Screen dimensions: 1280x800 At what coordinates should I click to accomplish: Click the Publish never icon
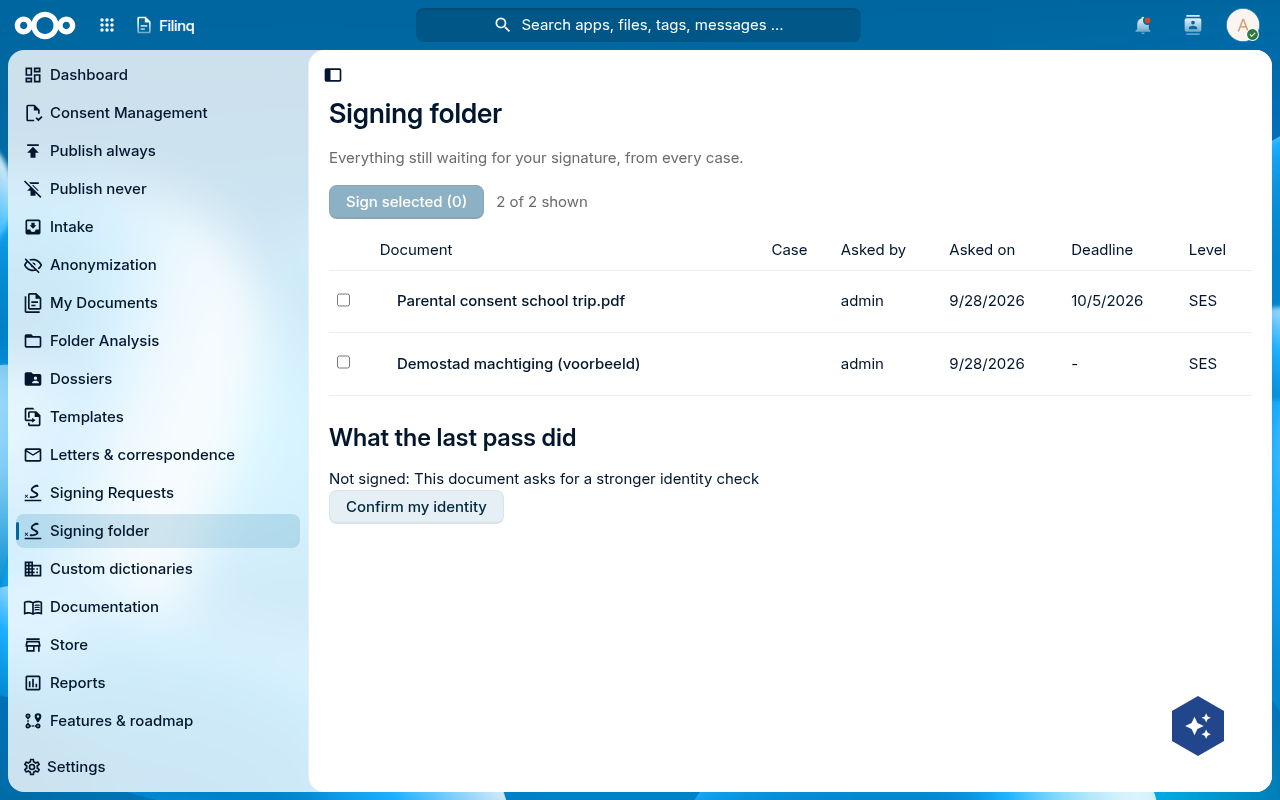(33, 189)
